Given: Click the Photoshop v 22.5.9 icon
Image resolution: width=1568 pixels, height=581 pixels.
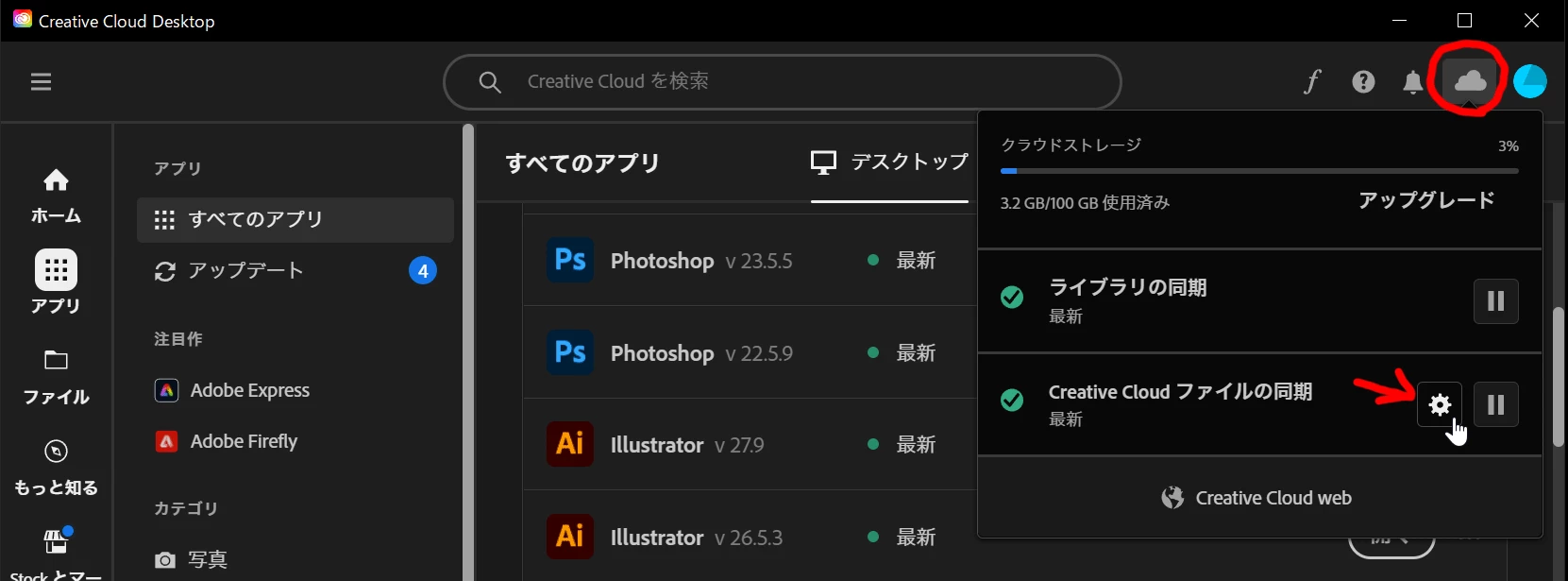Looking at the screenshot, I should click(x=570, y=352).
